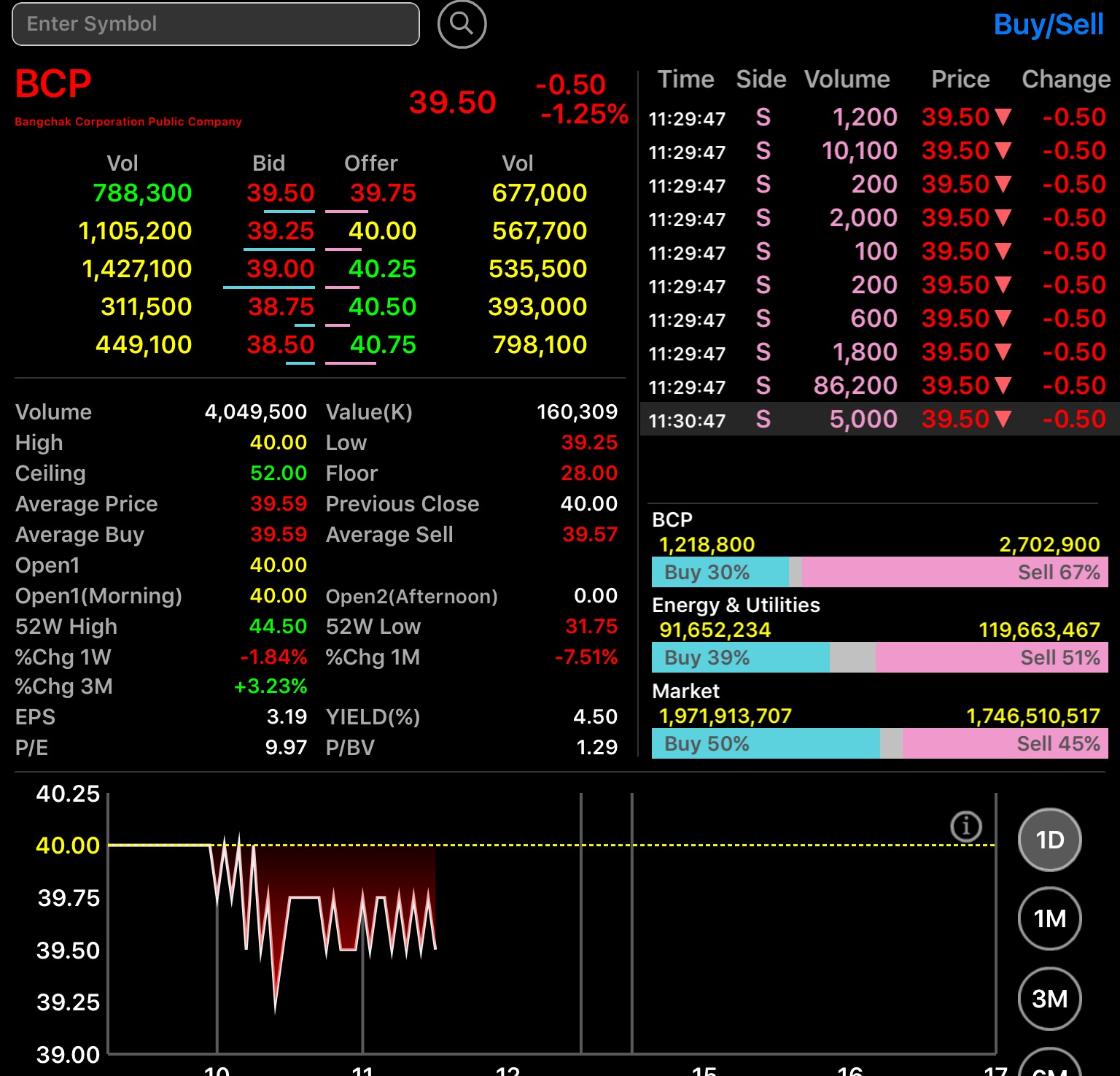The image size is (1120, 1076).
Task: Open chart info icon
Action: [x=966, y=827]
